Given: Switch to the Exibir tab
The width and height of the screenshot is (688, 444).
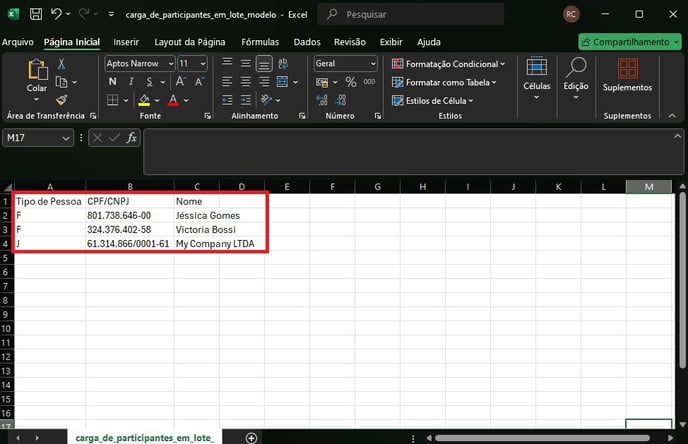Looking at the screenshot, I should pyautogui.click(x=391, y=42).
